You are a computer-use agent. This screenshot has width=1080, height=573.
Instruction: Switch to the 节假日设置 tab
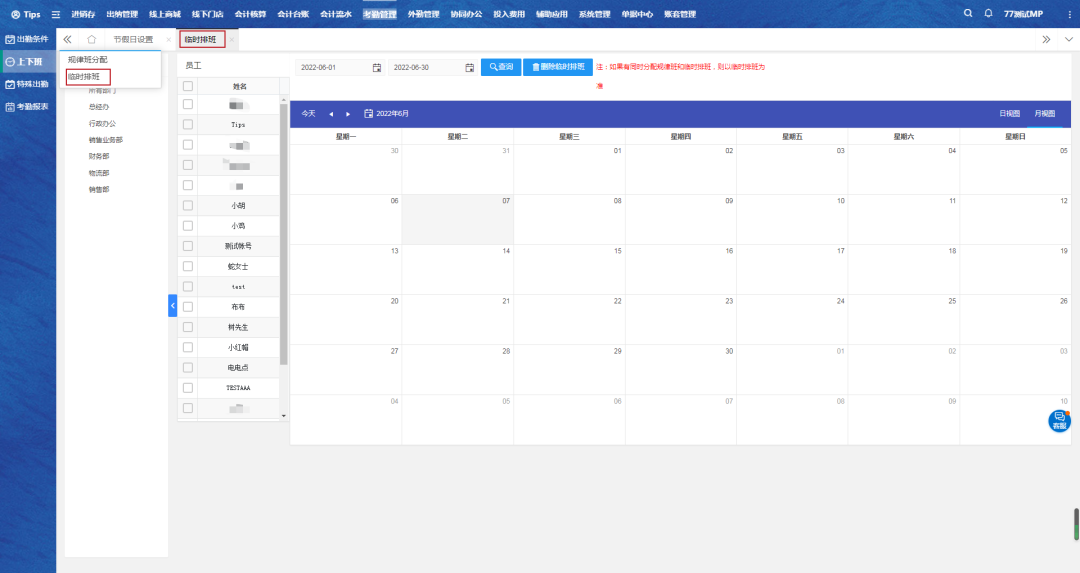(133, 39)
